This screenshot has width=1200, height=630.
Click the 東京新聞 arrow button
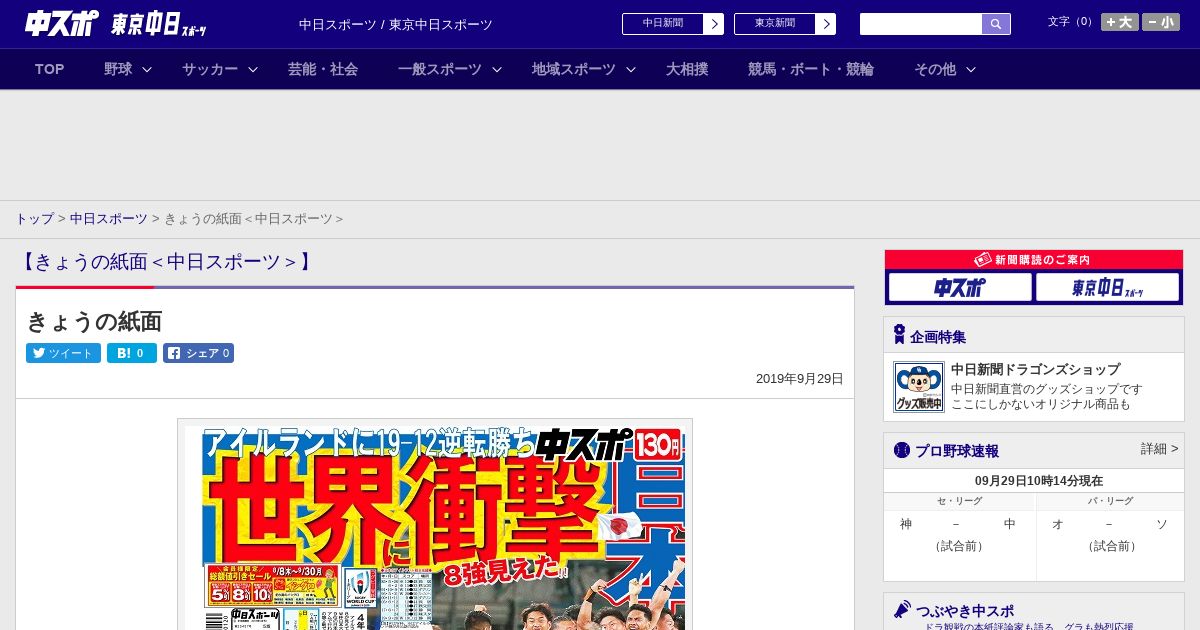click(x=825, y=24)
